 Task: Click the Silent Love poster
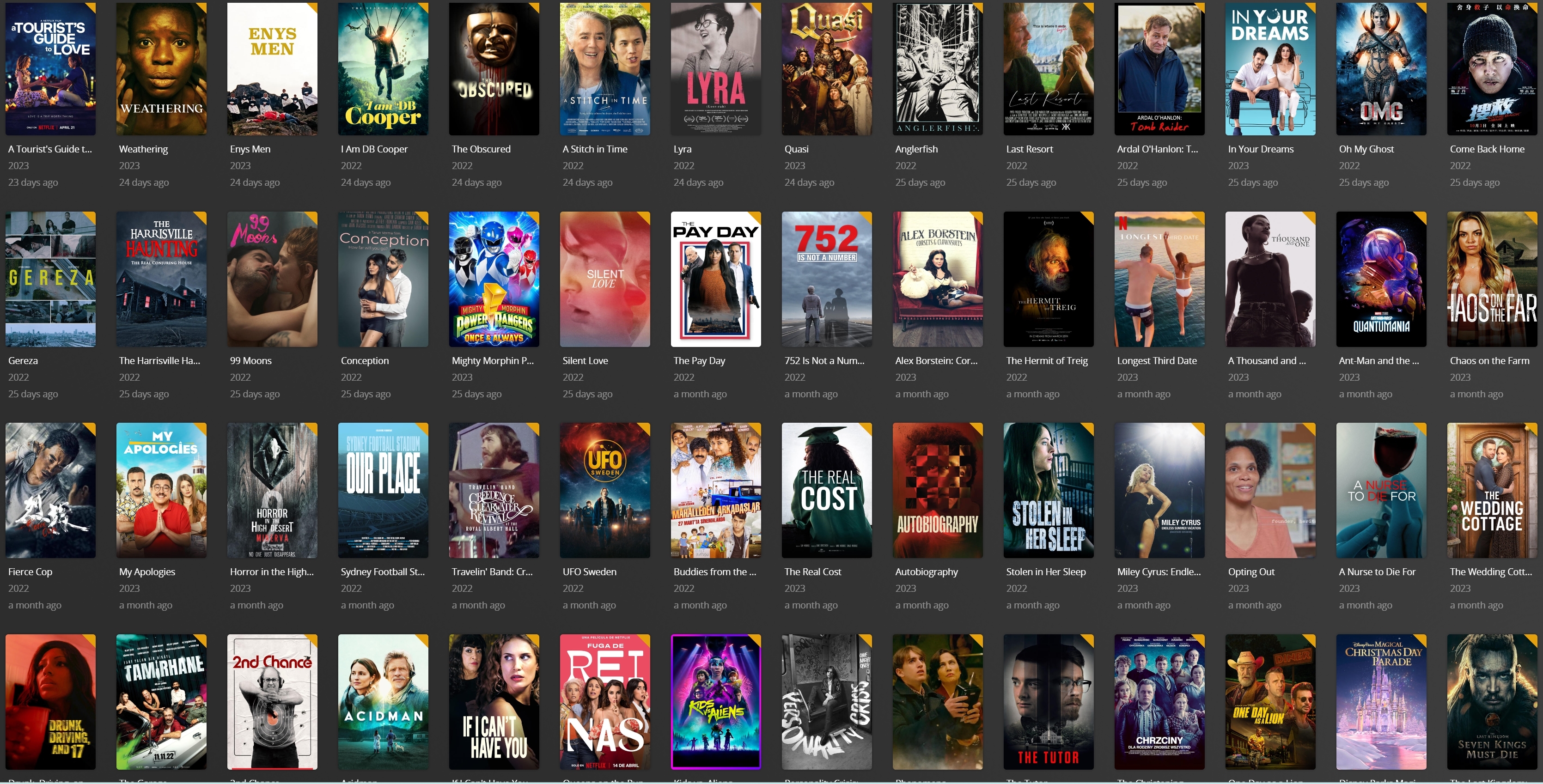(x=605, y=279)
